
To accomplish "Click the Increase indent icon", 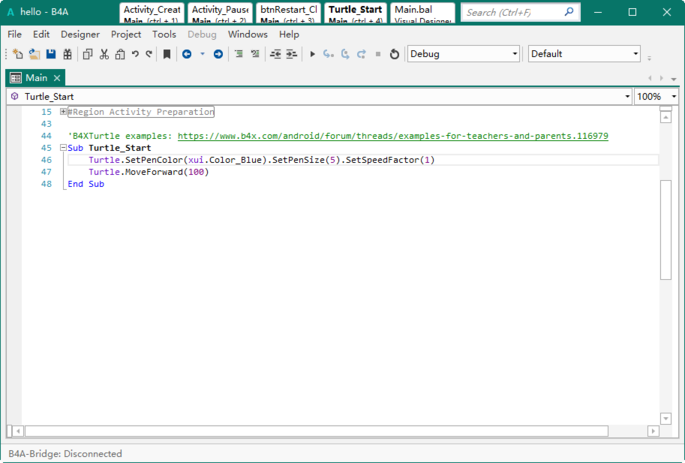I will point(291,54).
